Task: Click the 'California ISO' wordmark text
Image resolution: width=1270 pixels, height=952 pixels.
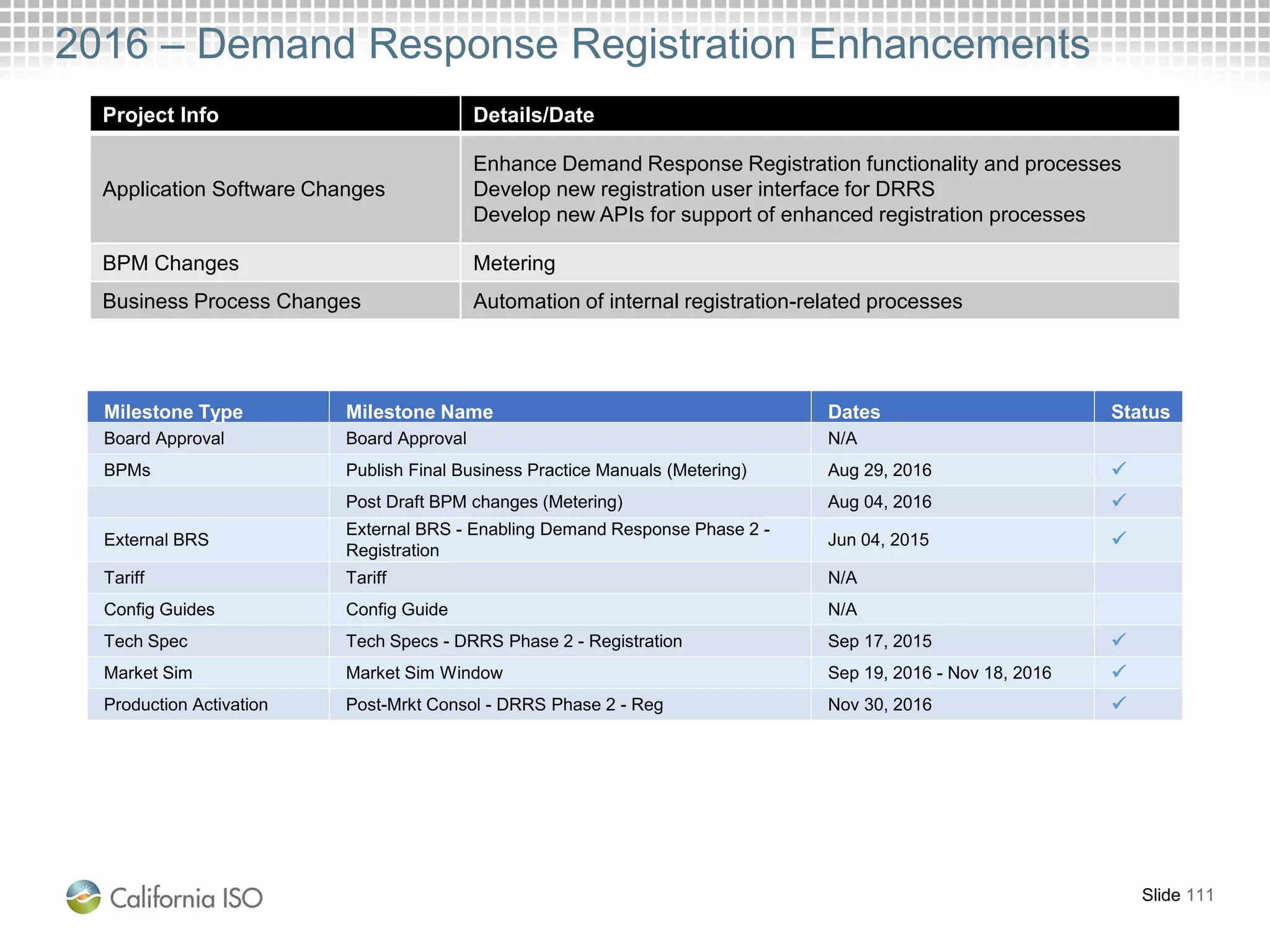Action: click(x=187, y=897)
